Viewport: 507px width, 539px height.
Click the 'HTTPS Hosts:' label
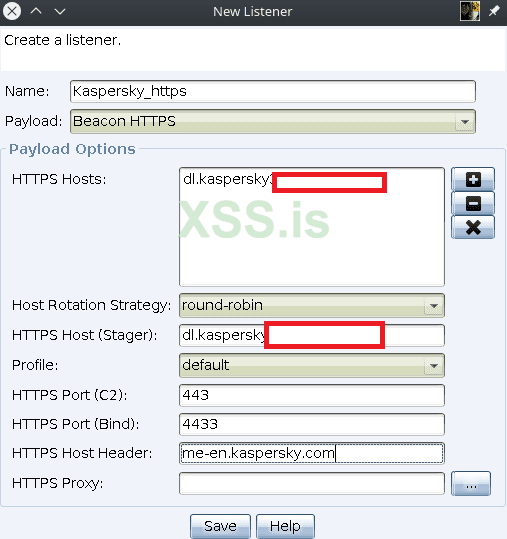[59, 179]
